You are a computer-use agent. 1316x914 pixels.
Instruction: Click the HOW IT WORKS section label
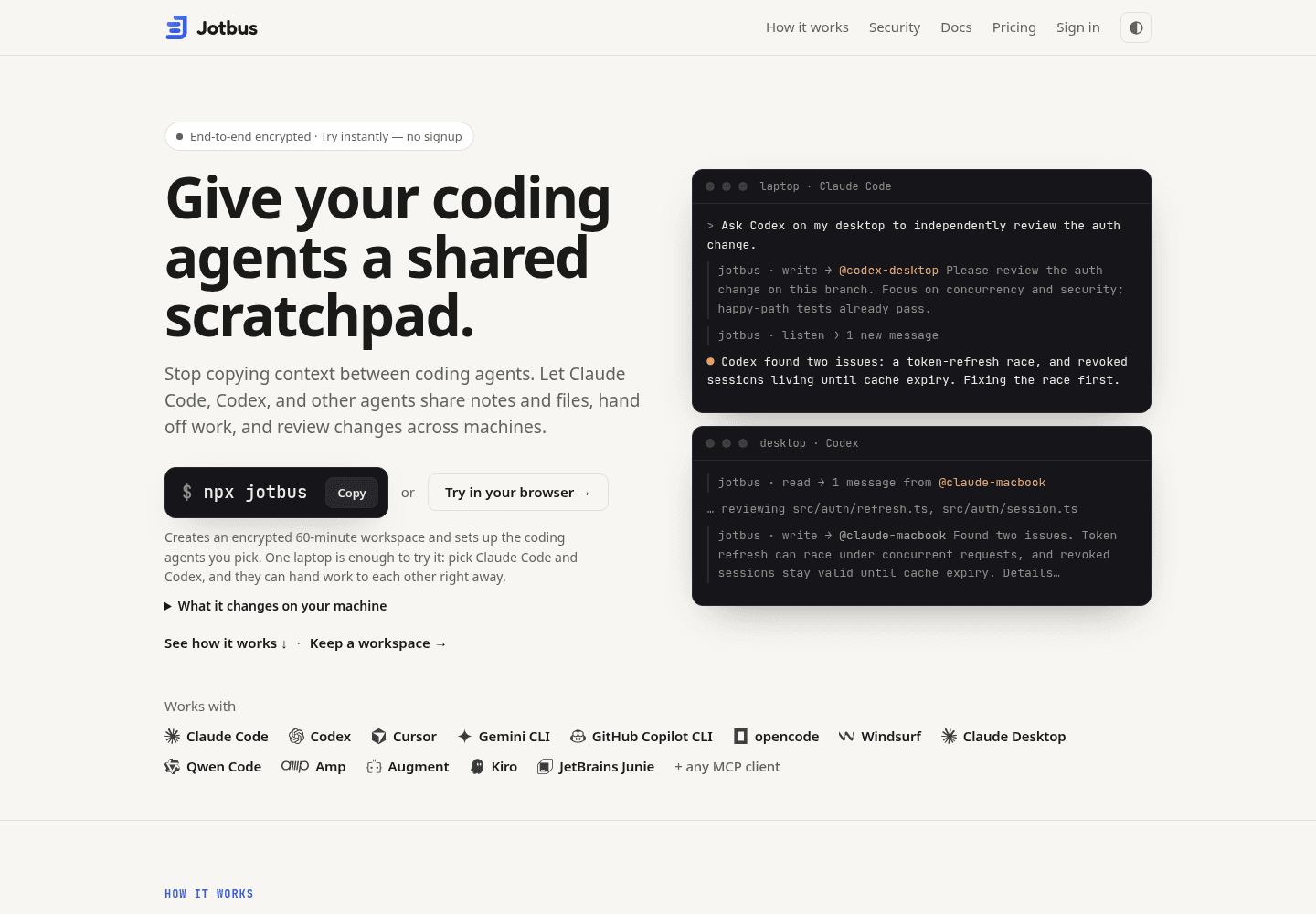pos(209,894)
